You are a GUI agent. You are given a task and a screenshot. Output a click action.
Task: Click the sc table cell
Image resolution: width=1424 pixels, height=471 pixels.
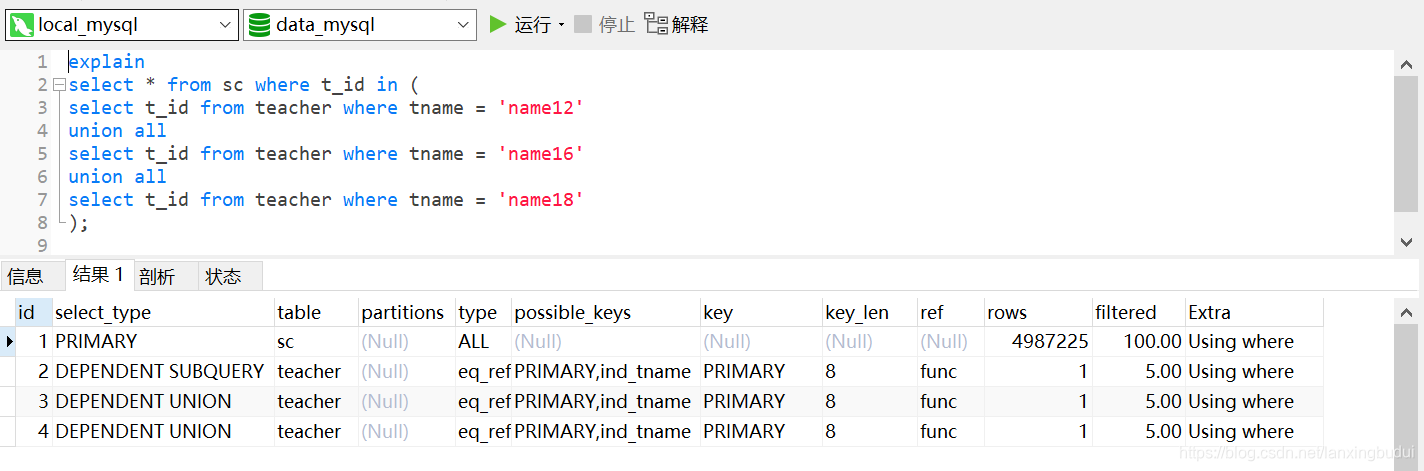pos(317,341)
